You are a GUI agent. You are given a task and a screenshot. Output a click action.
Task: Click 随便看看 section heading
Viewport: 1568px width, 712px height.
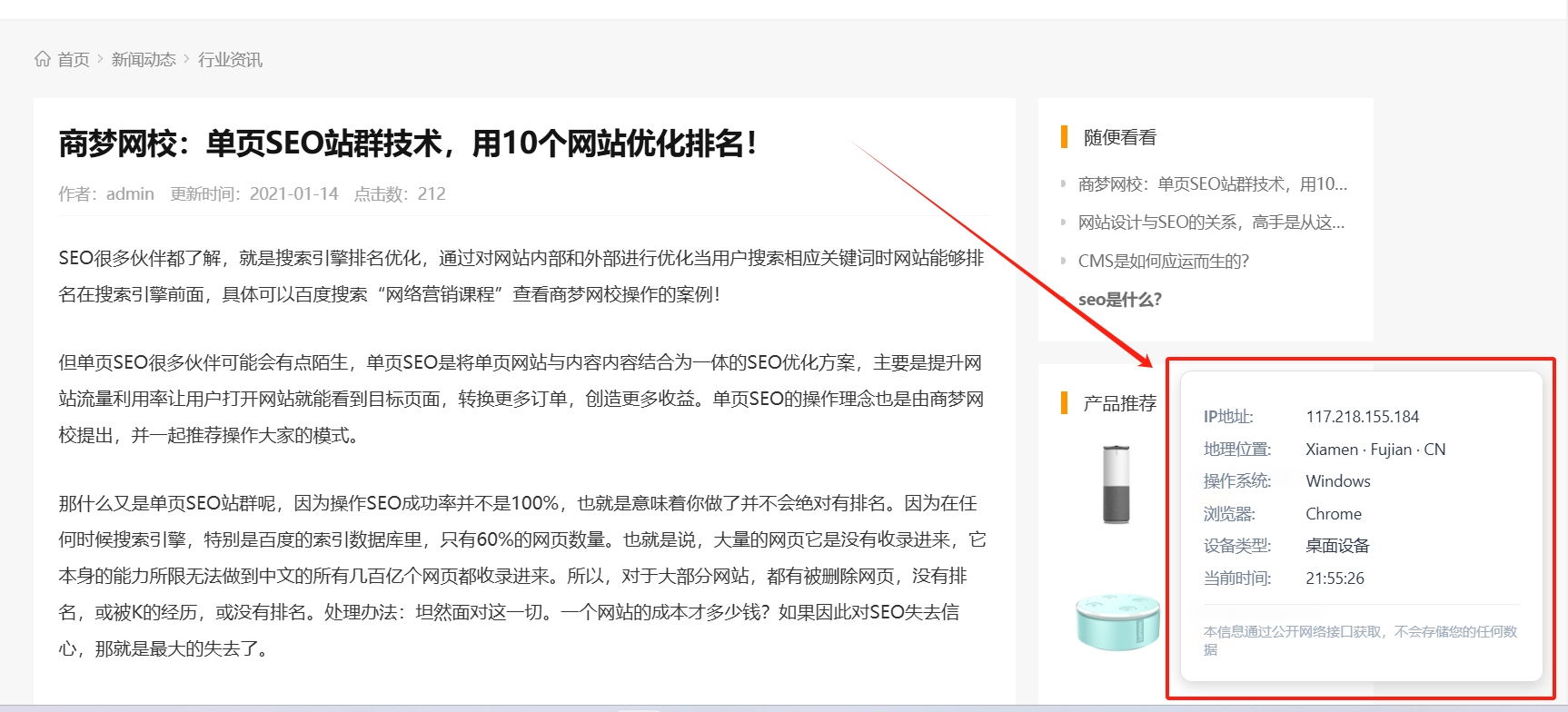pos(1120,138)
